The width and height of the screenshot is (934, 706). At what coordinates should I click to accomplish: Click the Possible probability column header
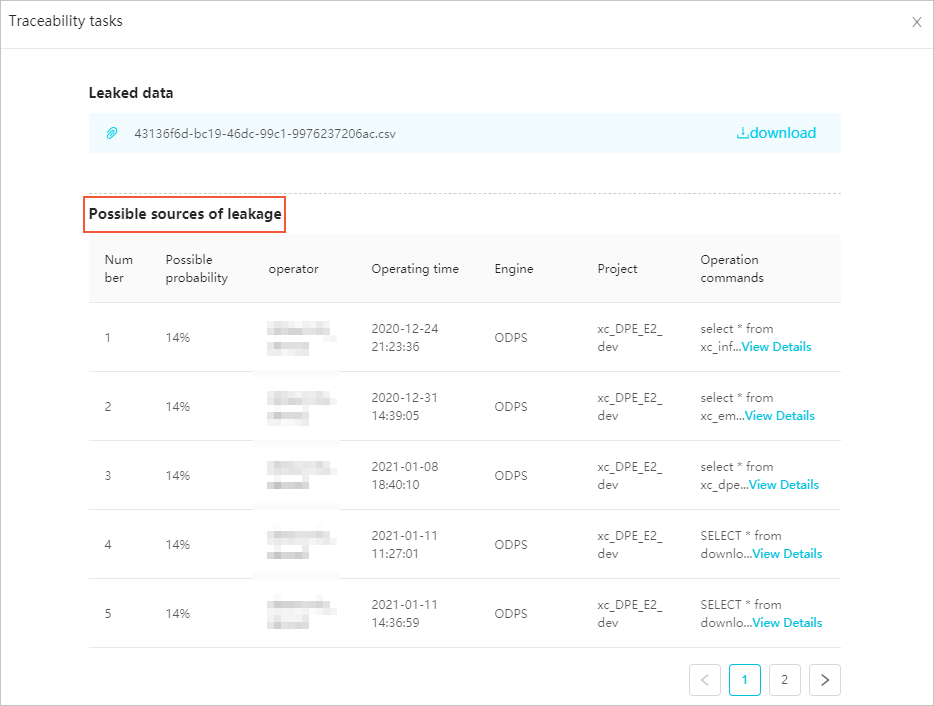point(197,269)
